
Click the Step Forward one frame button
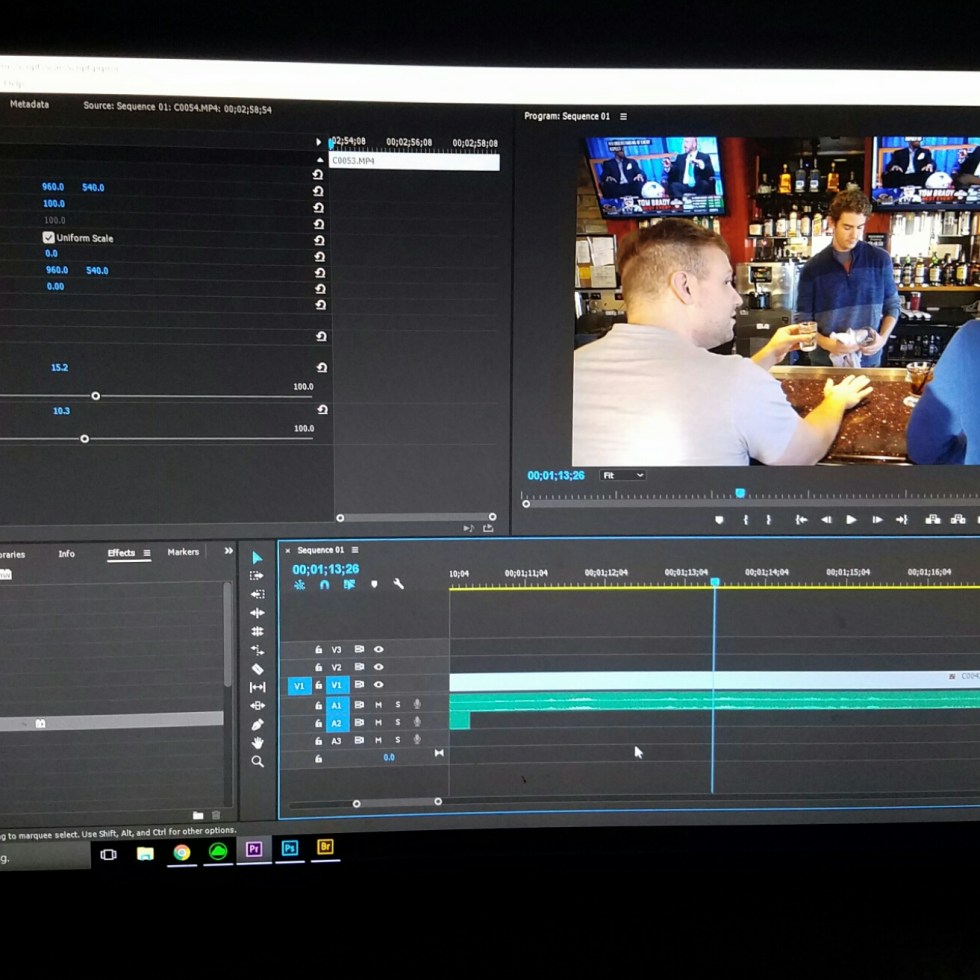[x=877, y=519]
